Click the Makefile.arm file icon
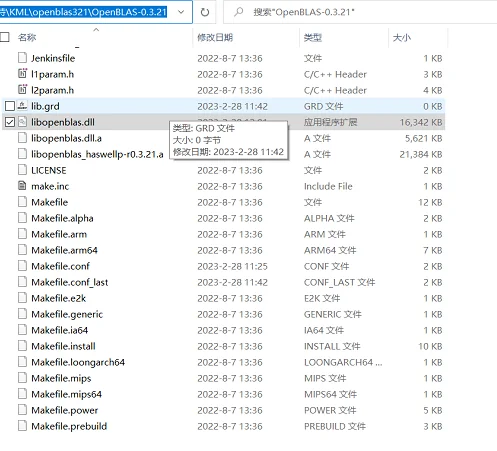The image size is (497, 451). (22, 234)
